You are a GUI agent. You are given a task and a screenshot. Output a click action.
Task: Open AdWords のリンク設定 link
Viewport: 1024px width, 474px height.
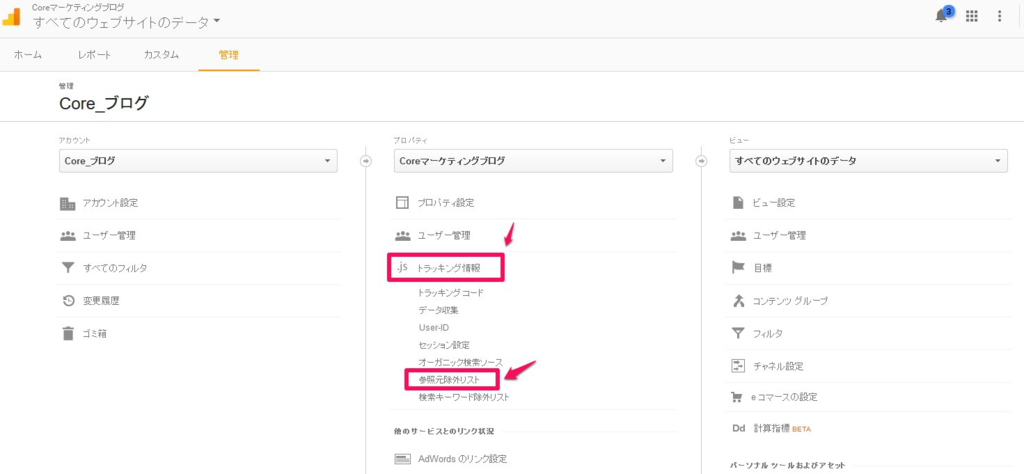click(462, 459)
